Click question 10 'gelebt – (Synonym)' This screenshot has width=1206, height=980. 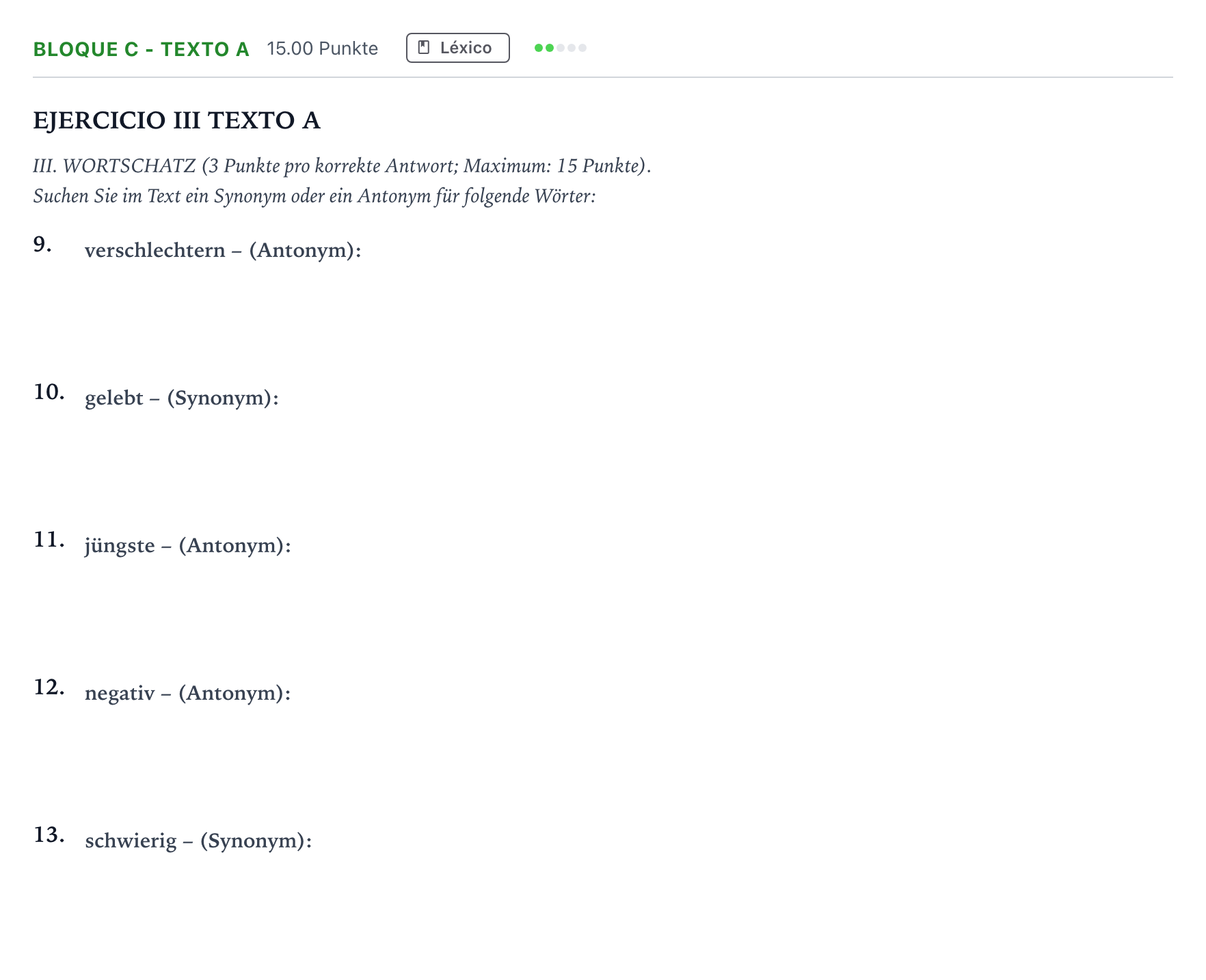tap(182, 398)
